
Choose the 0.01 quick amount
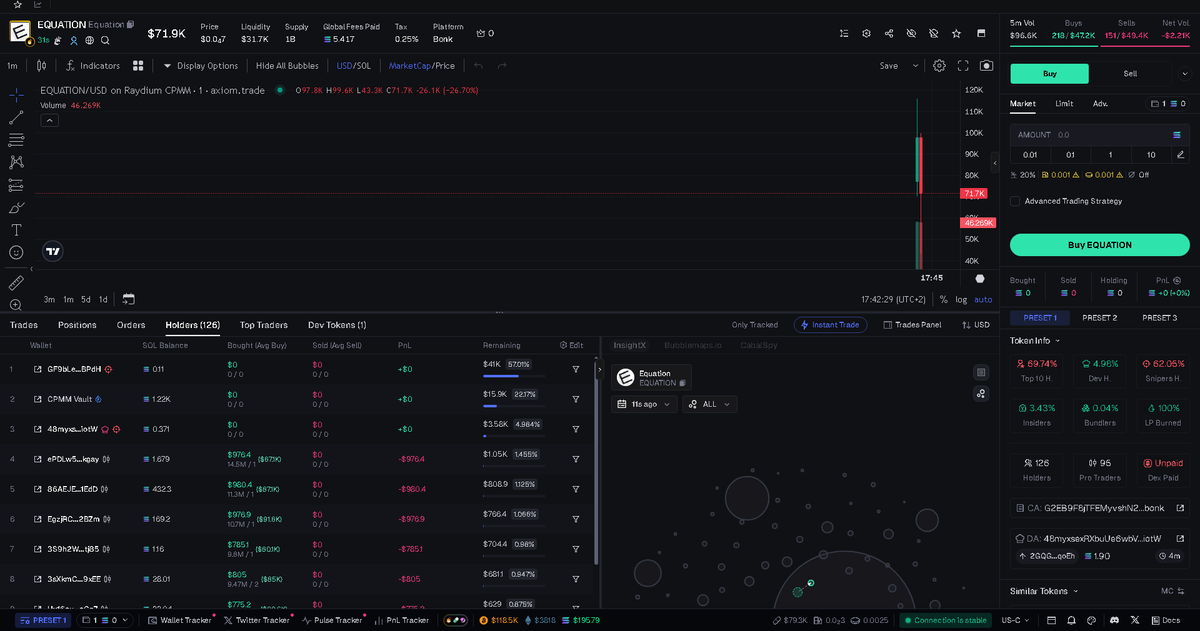point(1030,155)
